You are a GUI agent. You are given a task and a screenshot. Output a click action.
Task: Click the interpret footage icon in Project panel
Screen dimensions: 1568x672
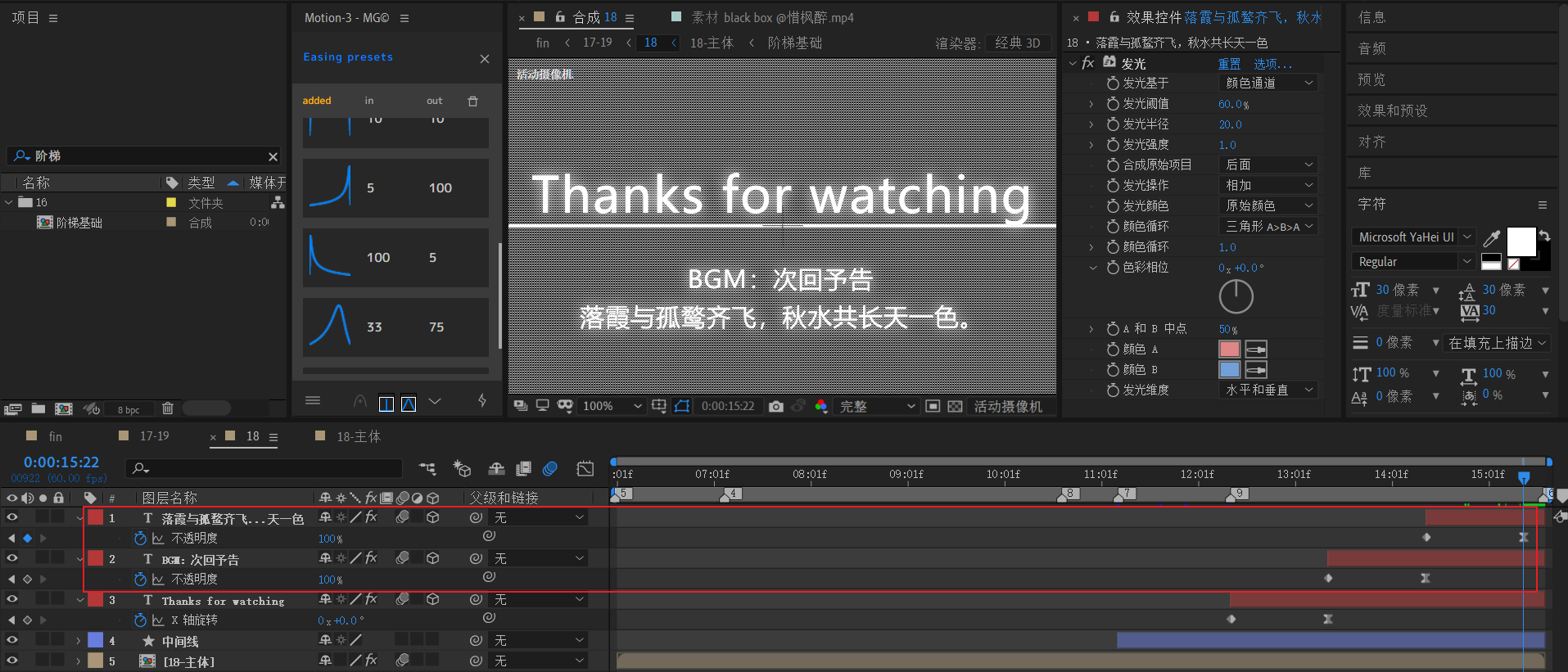[x=12, y=408]
